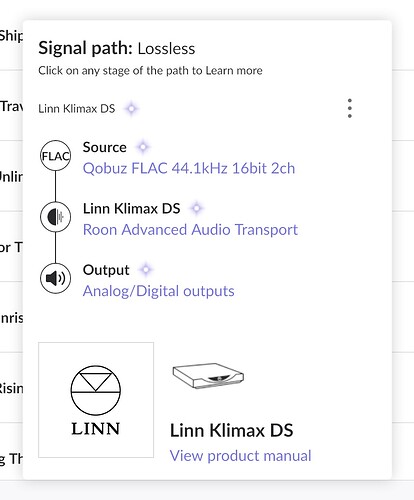The width and height of the screenshot is (414, 500).
Task: Open Roon Advanced Audio Transport link
Action: pyautogui.click(x=190, y=230)
